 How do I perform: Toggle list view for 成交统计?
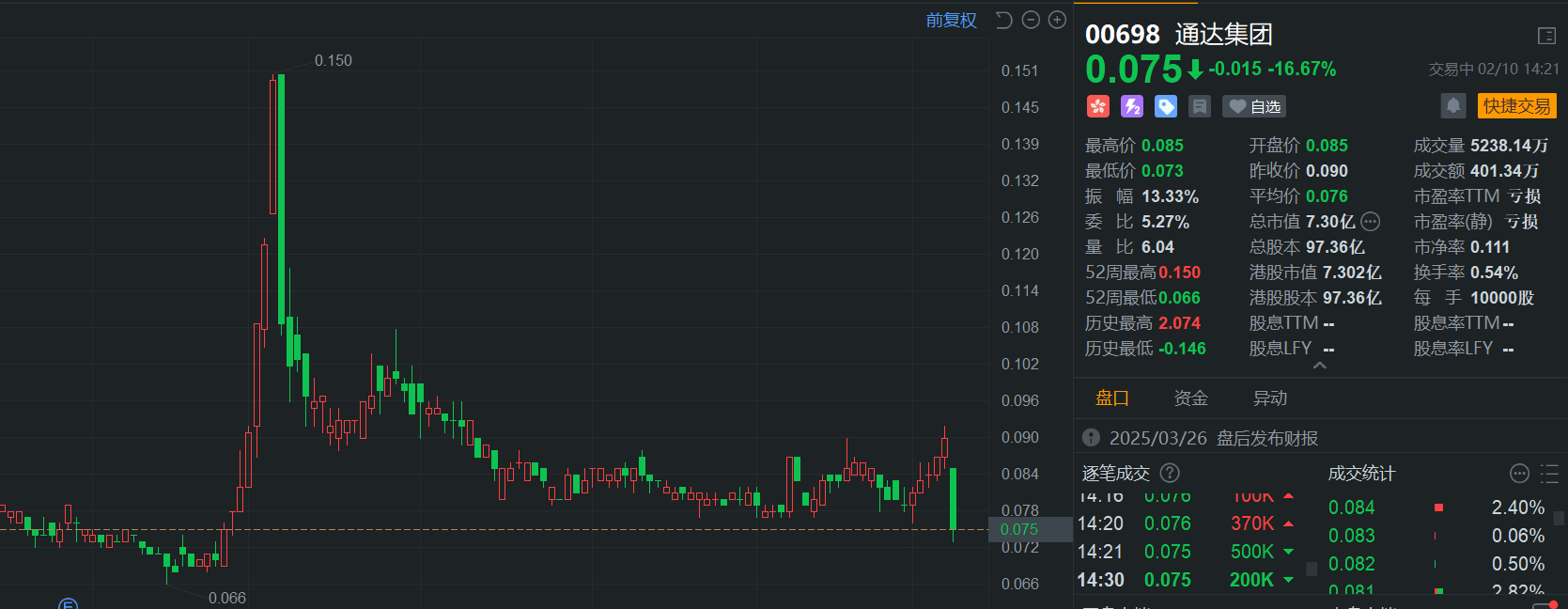tap(1549, 474)
